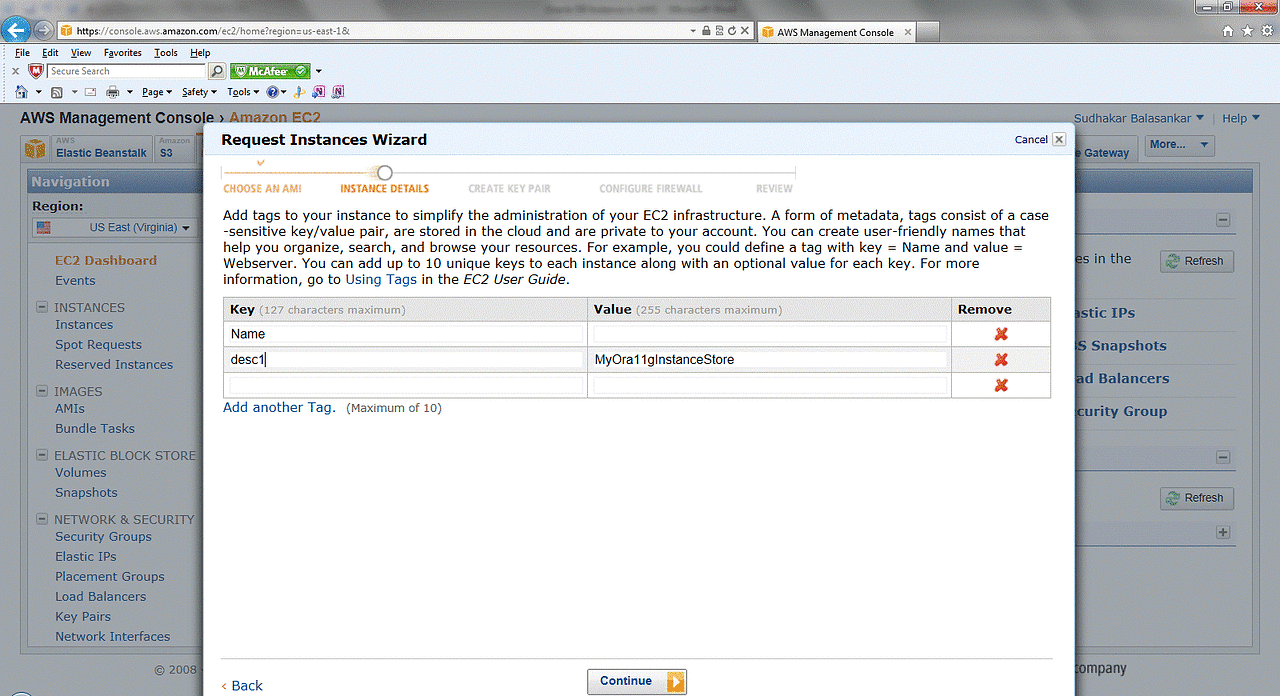Open the Edit menu

pos(50,53)
